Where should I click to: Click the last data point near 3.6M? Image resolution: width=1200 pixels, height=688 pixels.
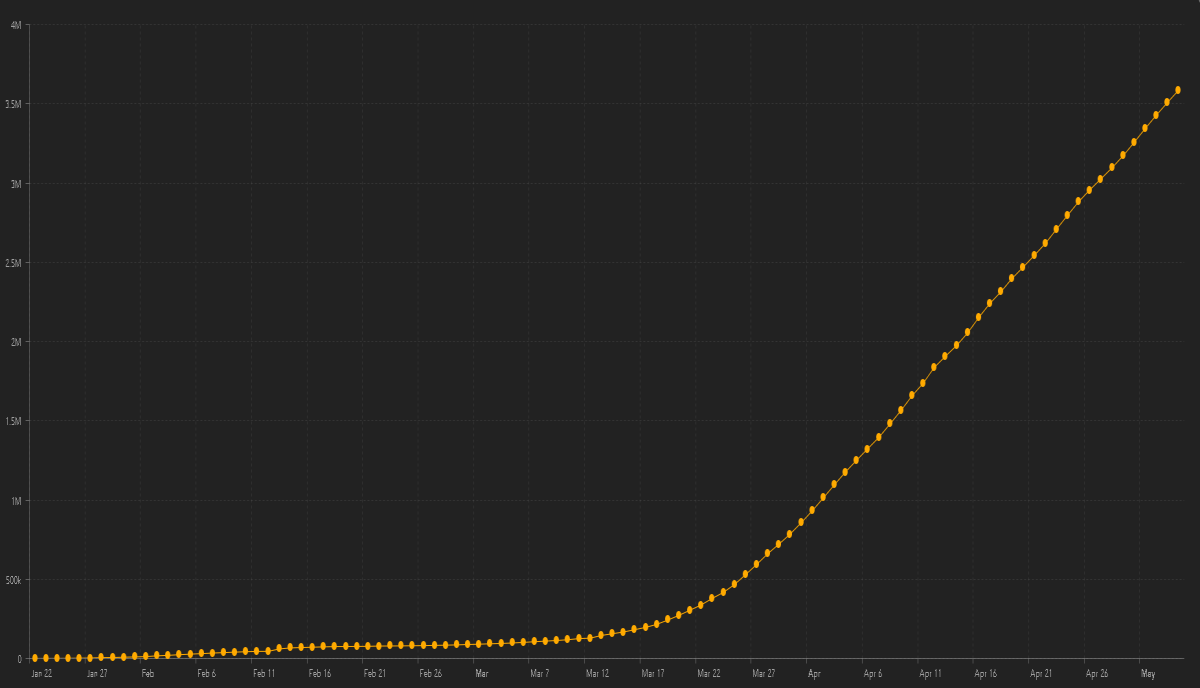coord(1178,90)
